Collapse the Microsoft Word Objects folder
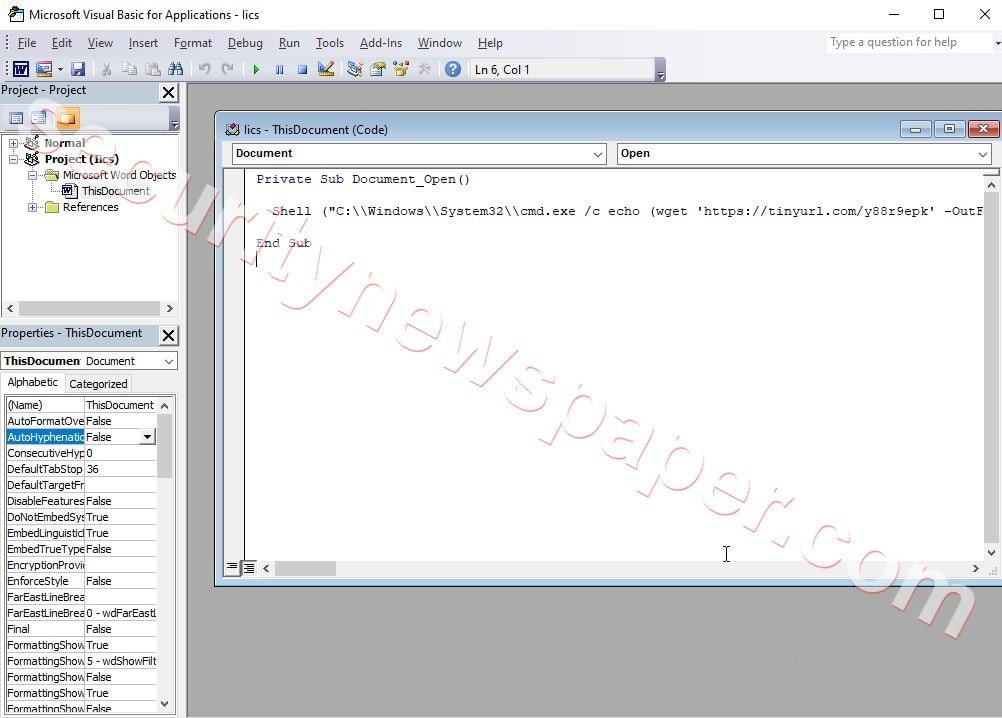 [x=32, y=175]
